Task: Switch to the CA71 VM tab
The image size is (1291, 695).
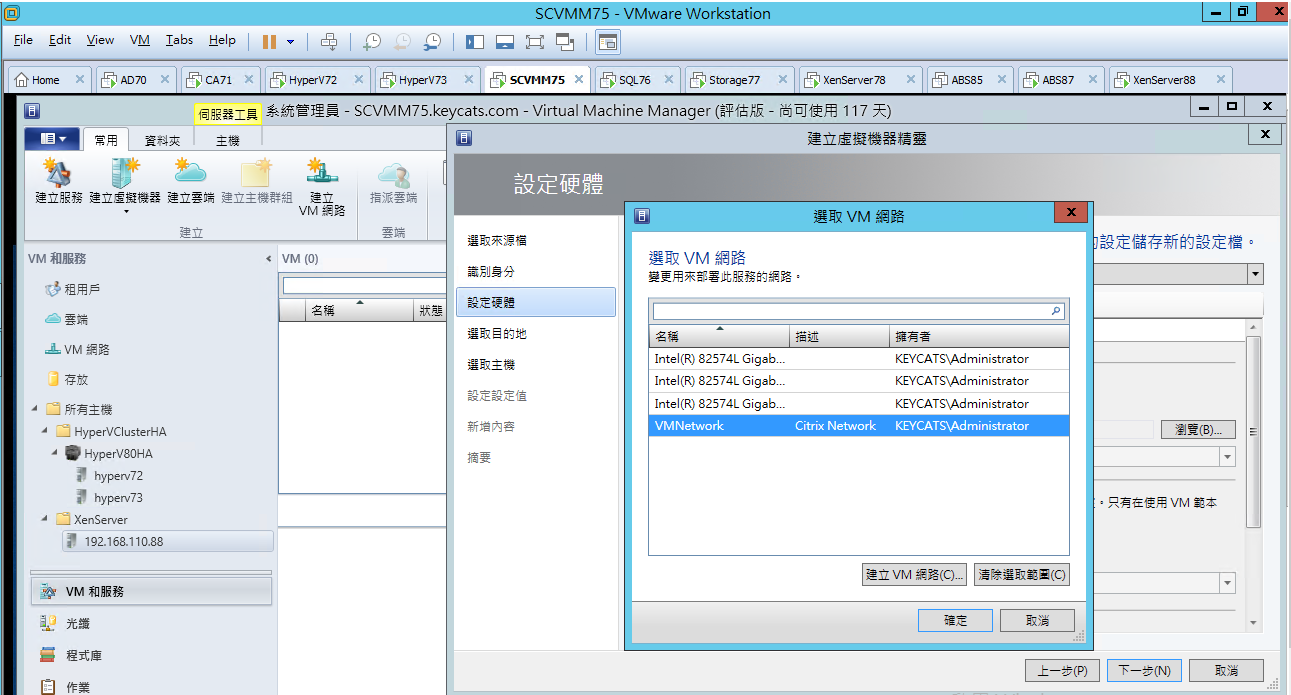Action: coord(218,80)
